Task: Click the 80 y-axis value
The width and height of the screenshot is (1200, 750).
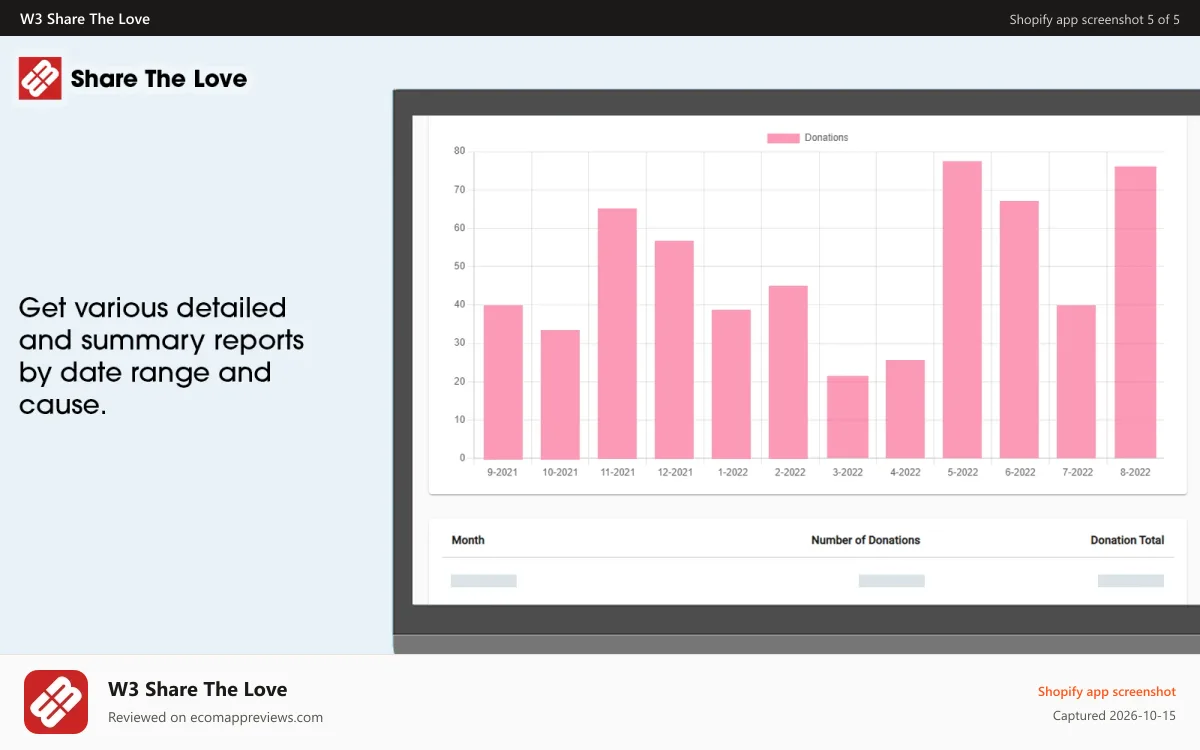Action: point(460,151)
